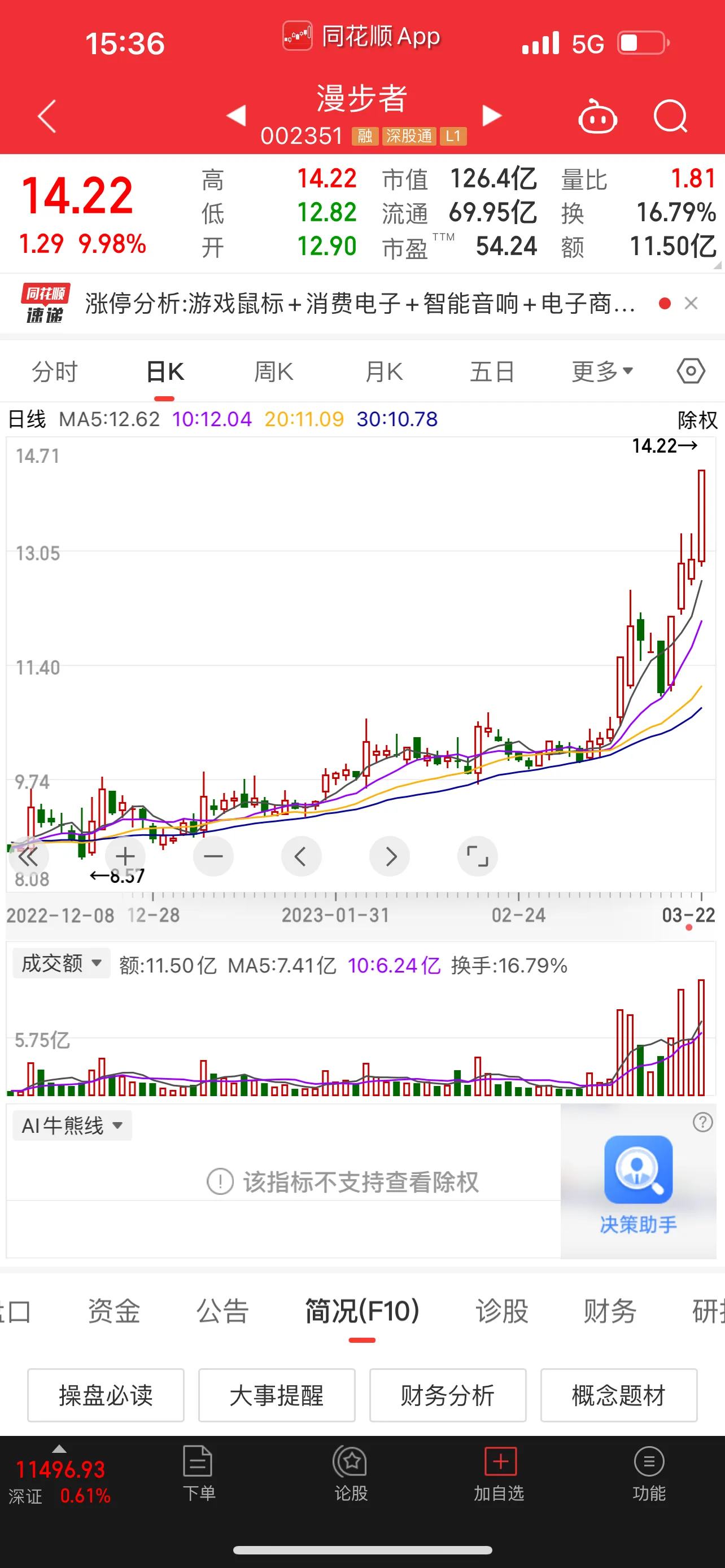The width and height of the screenshot is (725, 1568).
Task: Tap current price 14.22 large text
Action: (77, 196)
